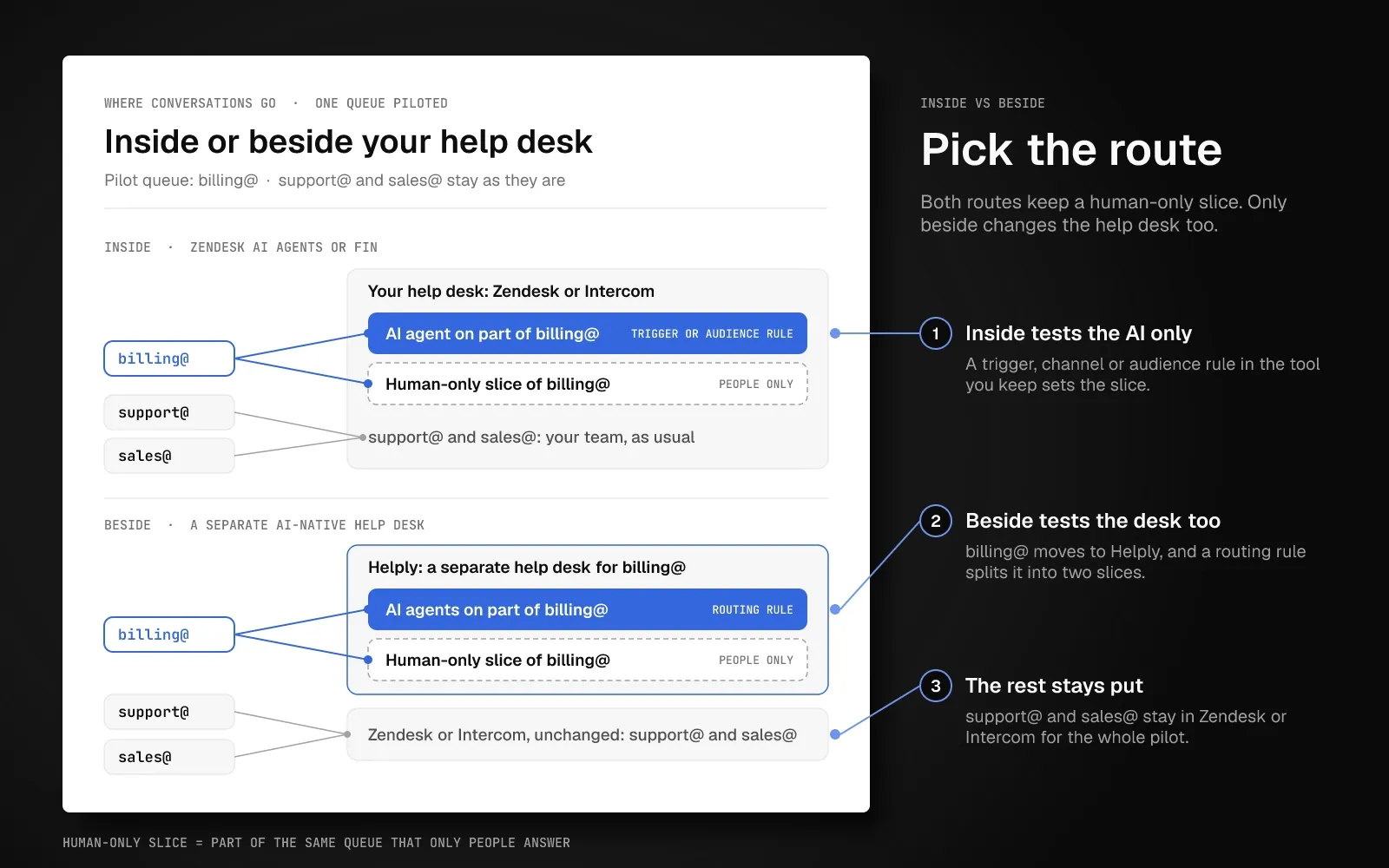1389x868 pixels.
Task: Click 'support@ and sales@ stay as they are'
Action: (422, 181)
